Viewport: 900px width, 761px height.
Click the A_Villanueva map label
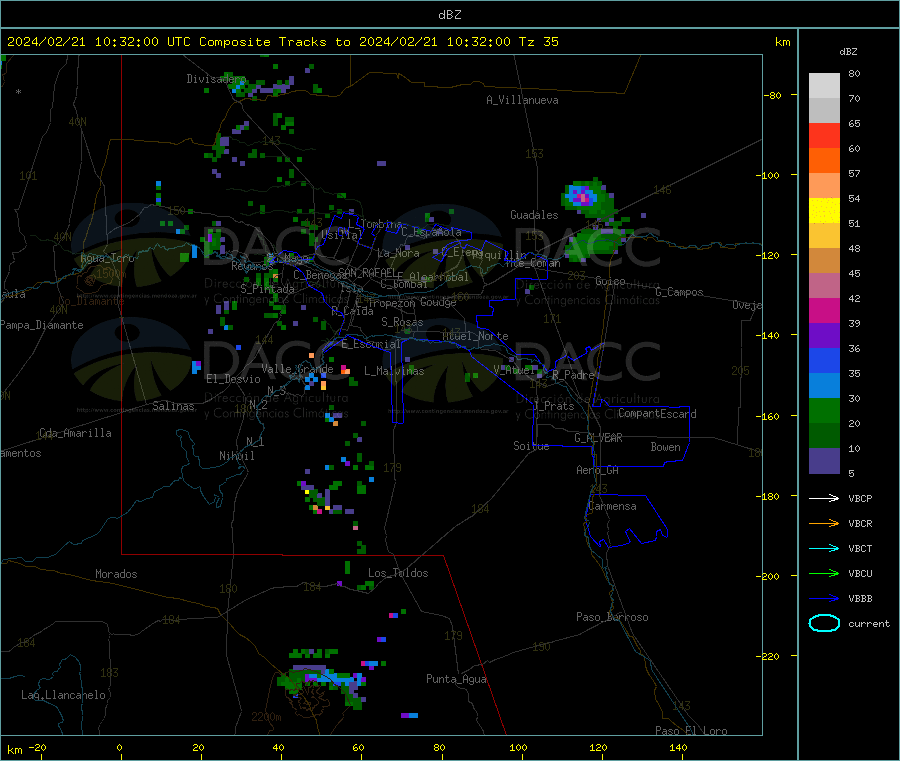tap(522, 100)
